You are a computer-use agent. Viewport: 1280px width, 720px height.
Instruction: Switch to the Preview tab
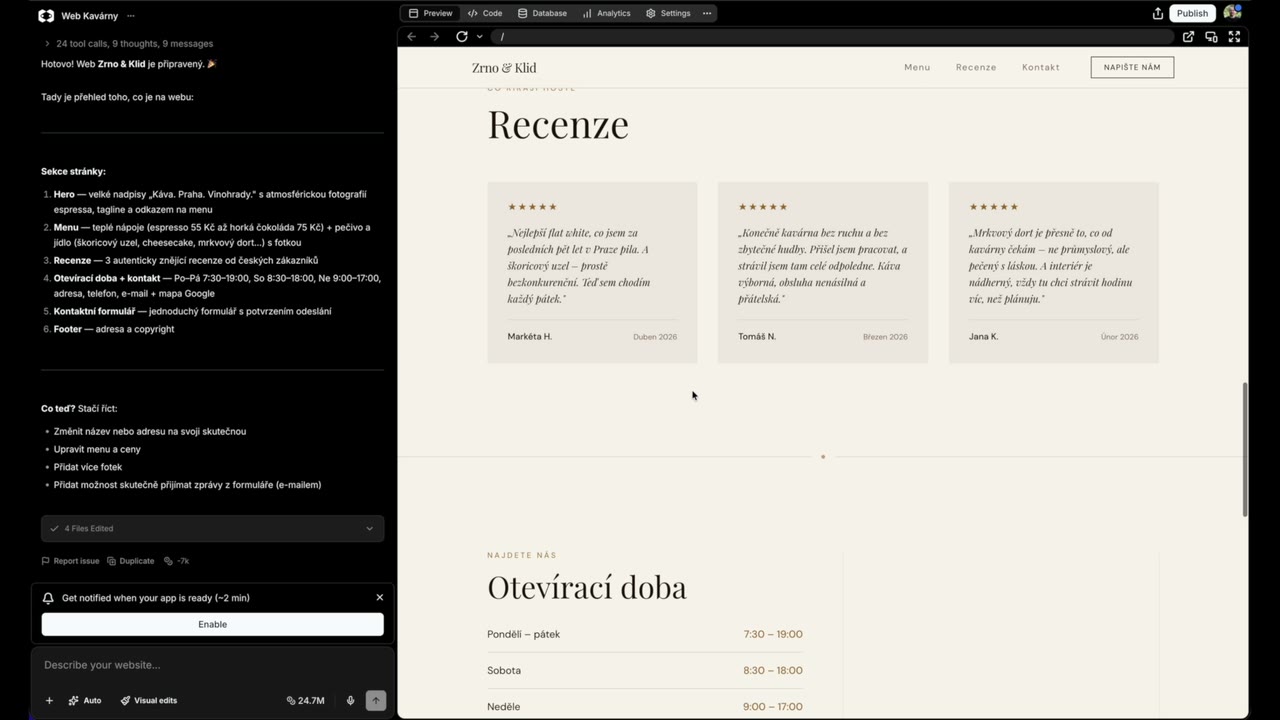click(x=430, y=13)
